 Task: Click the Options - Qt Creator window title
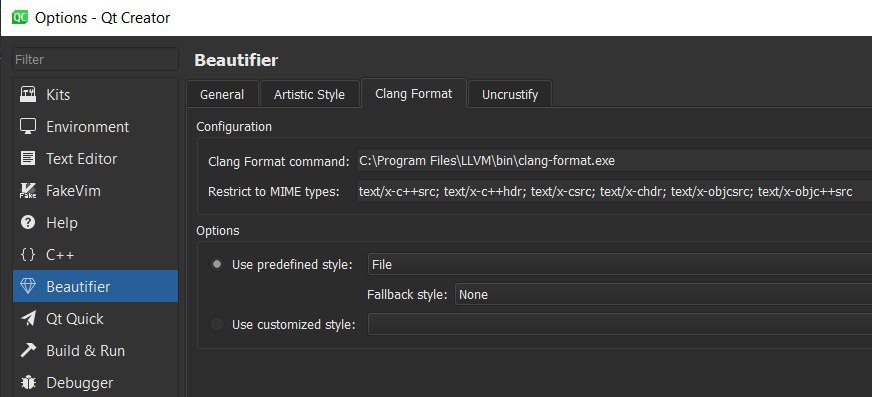[102, 18]
